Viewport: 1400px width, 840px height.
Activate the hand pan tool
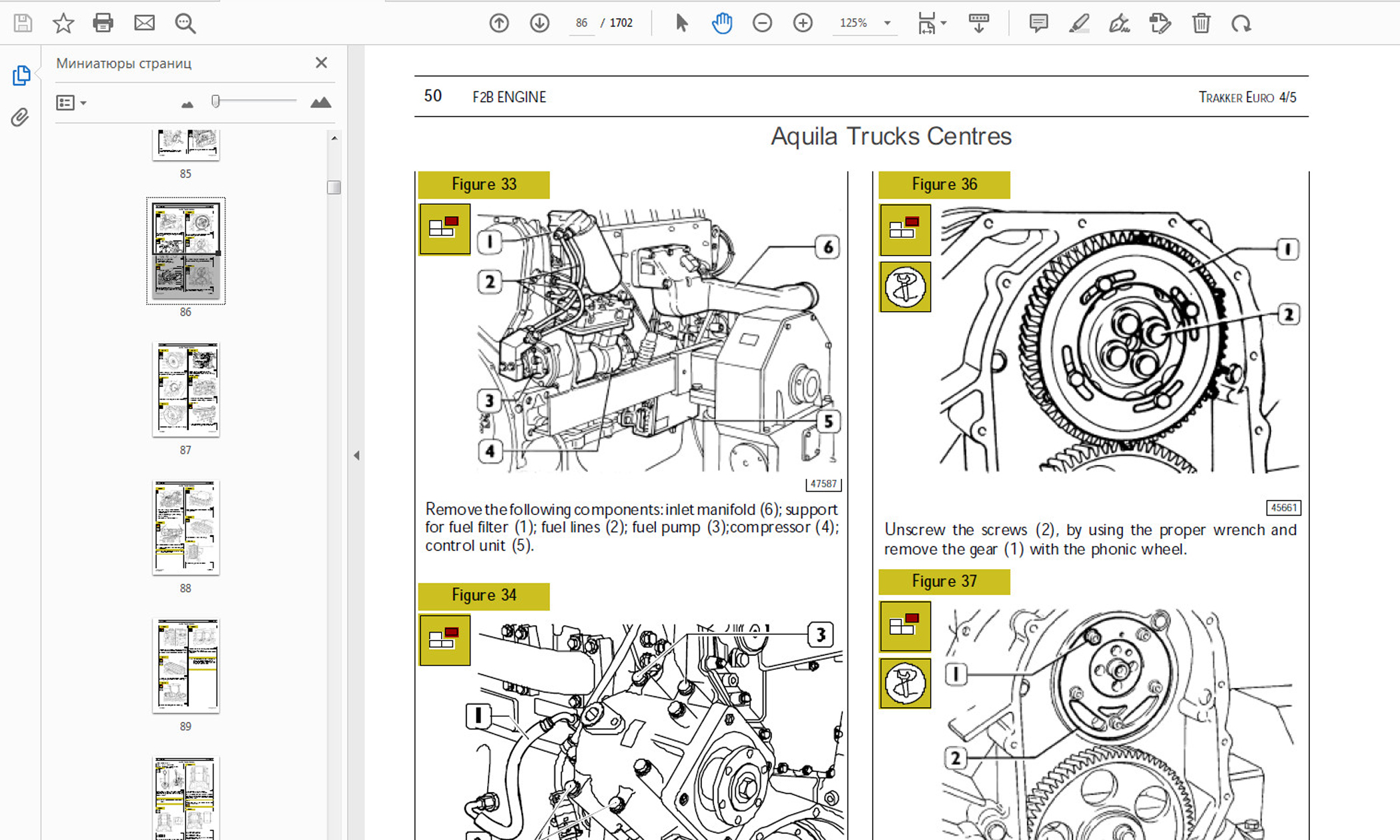click(x=722, y=23)
